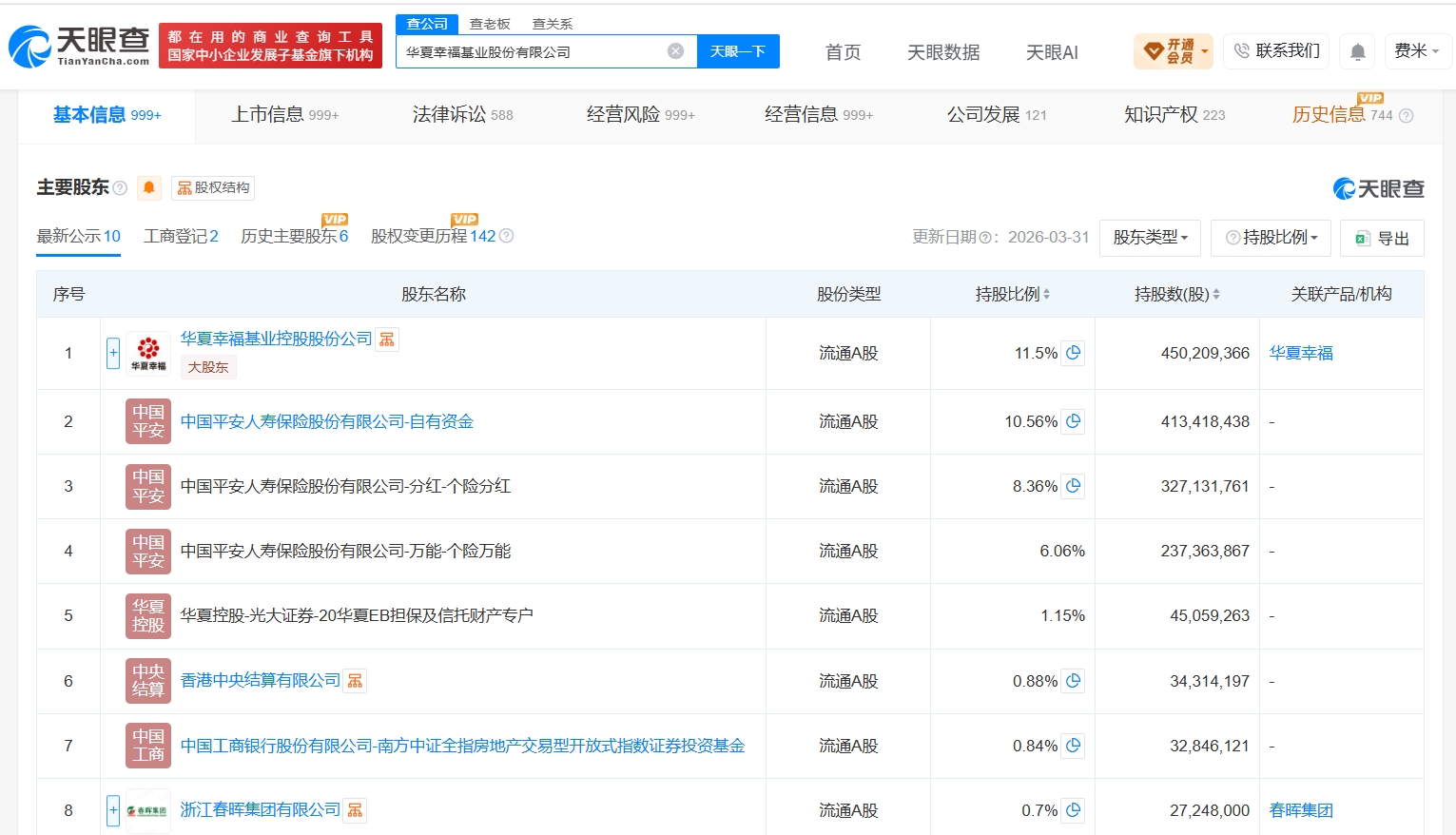Open the 持股比例 dropdown filter

1271,238
